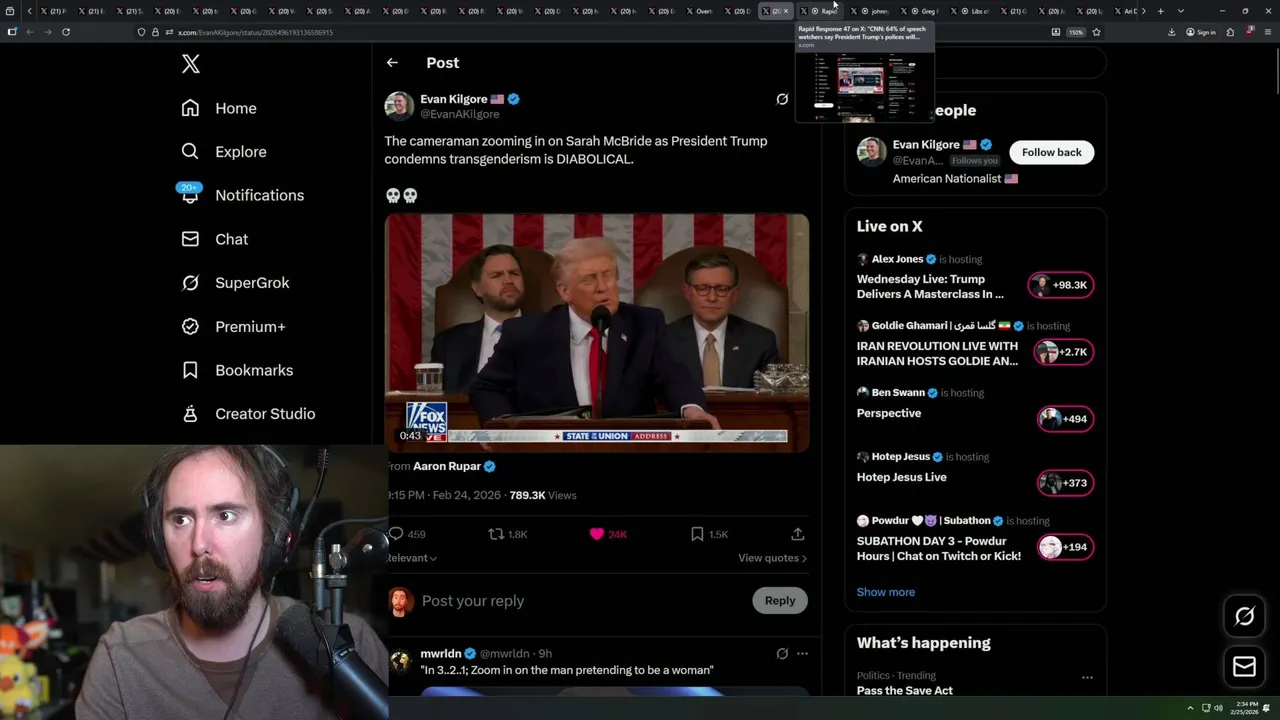Open a new browser tab
The width and height of the screenshot is (1280, 720).
[x=1160, y=11]
